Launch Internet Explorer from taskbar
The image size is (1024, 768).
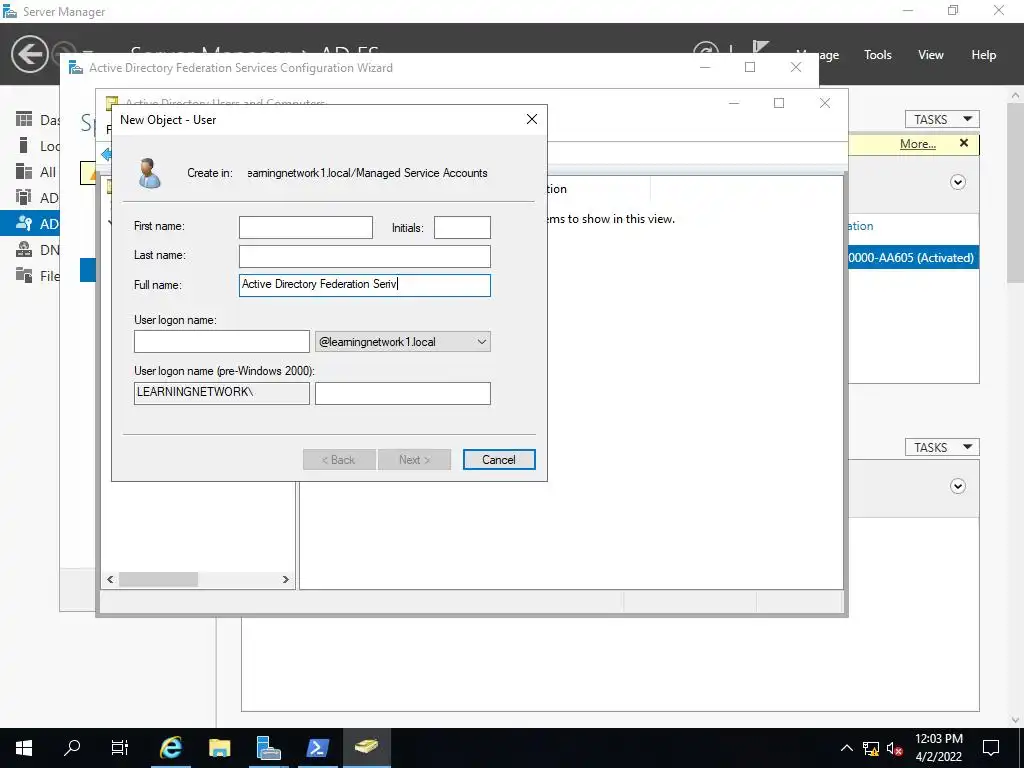click(x=171, y=748)
